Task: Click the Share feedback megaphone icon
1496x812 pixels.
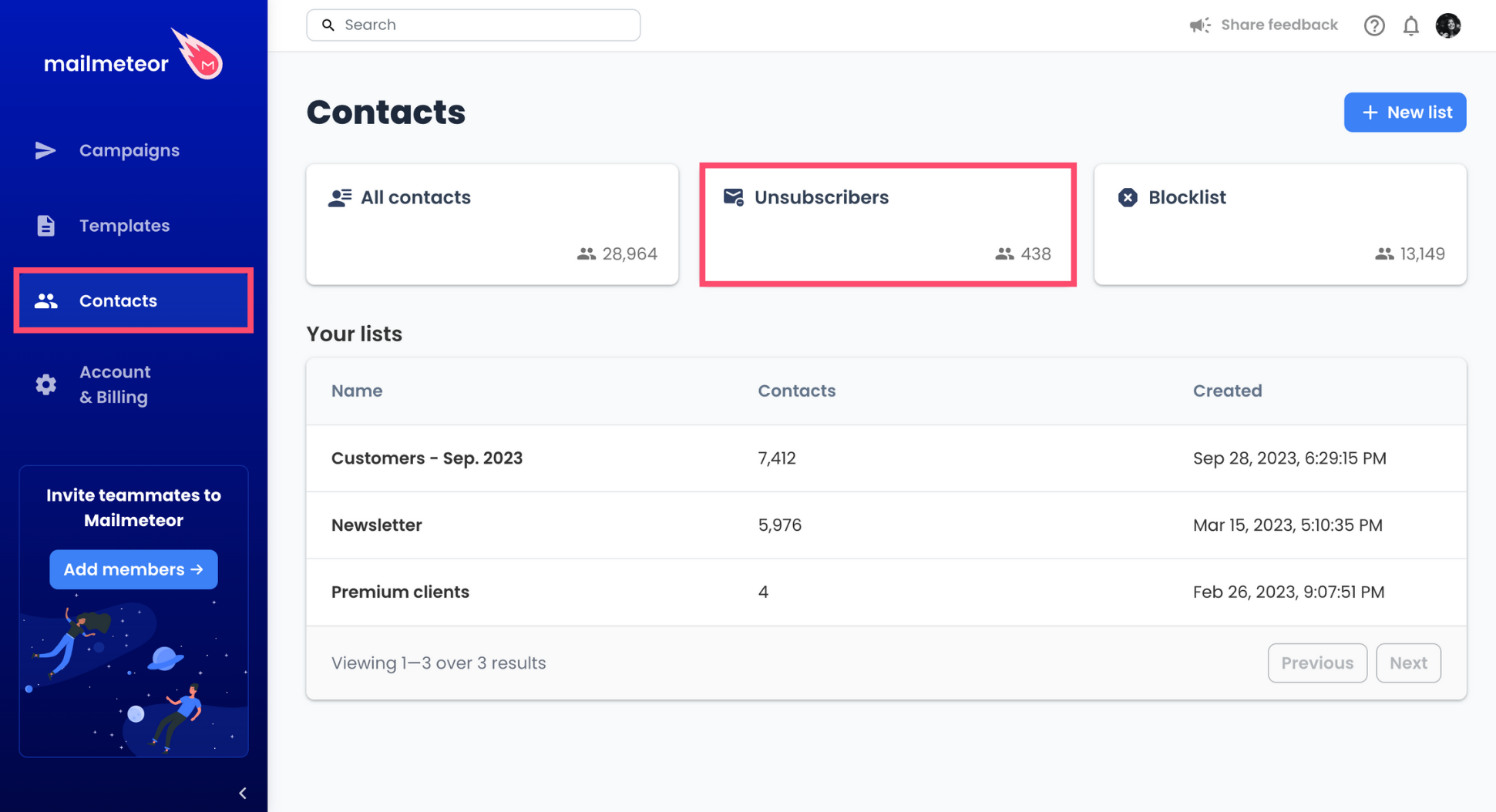Action: (1200, 25)
